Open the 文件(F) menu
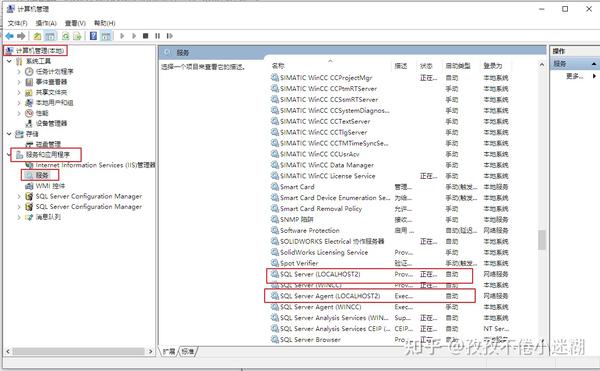 point(18,23)
